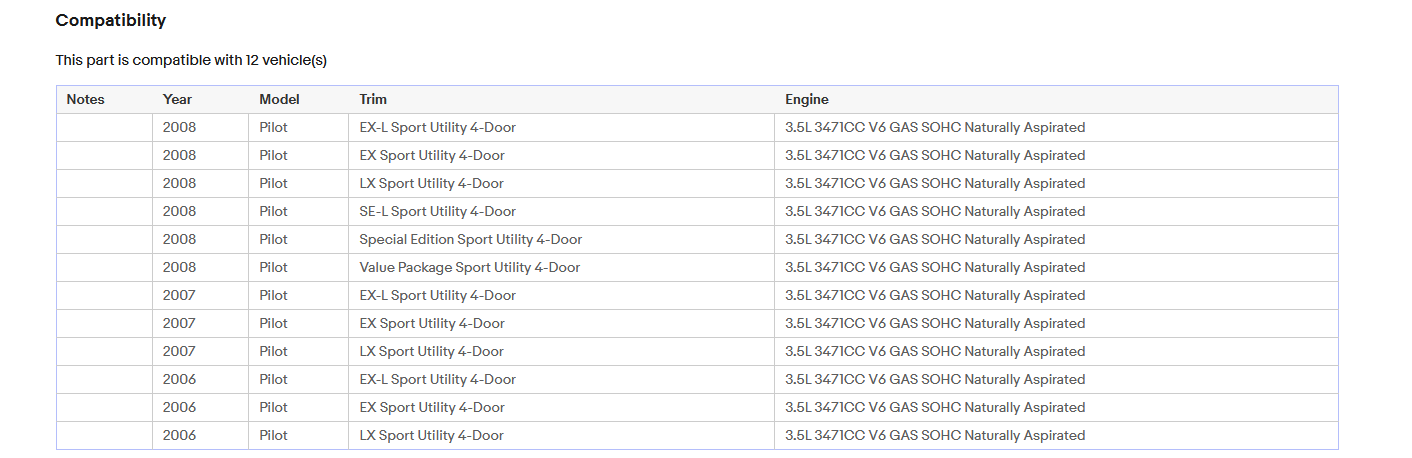
Task: Click Pilot in the 2008 EX-L row
Action: tap(273, 127)
